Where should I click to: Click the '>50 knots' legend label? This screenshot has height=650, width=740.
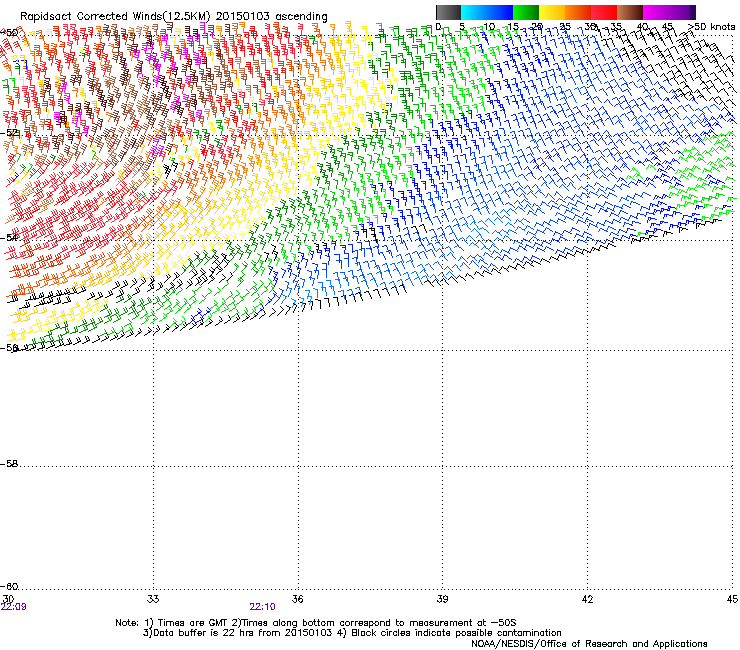click(712, 26)
